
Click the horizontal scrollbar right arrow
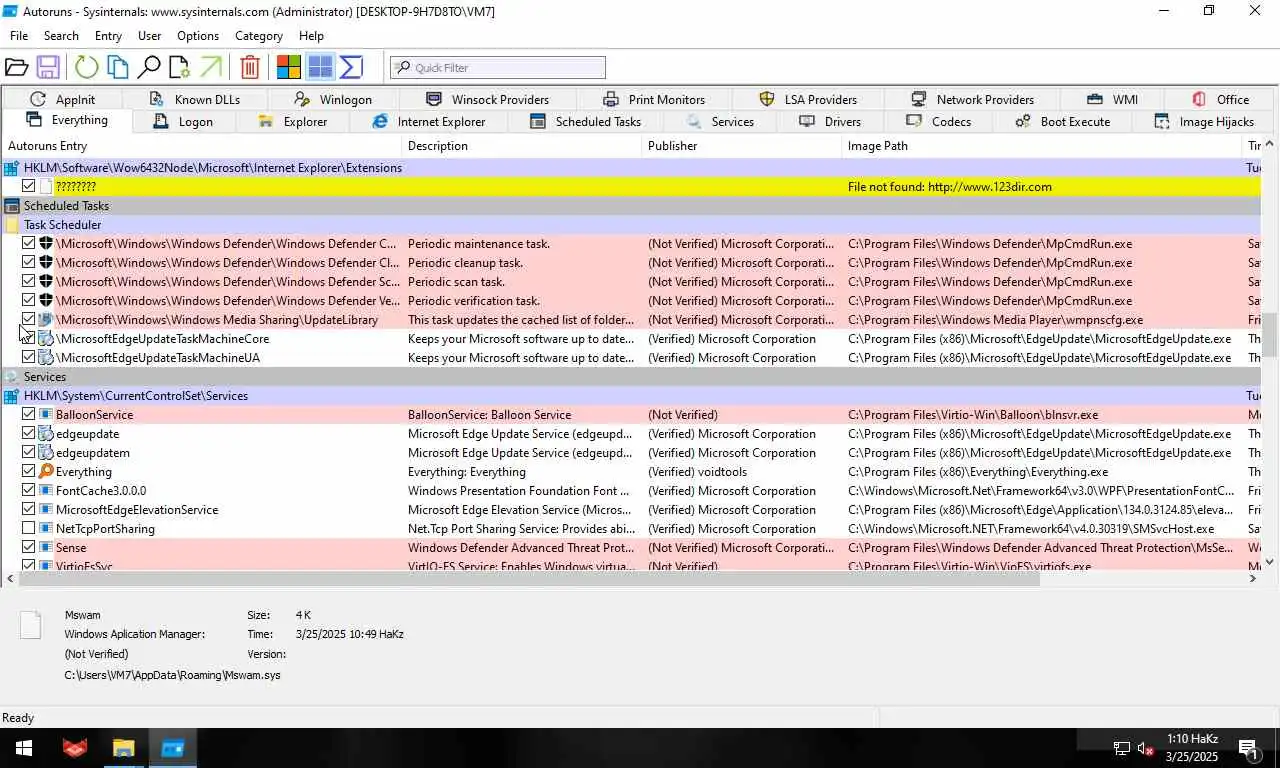(x=1252, y=578)
